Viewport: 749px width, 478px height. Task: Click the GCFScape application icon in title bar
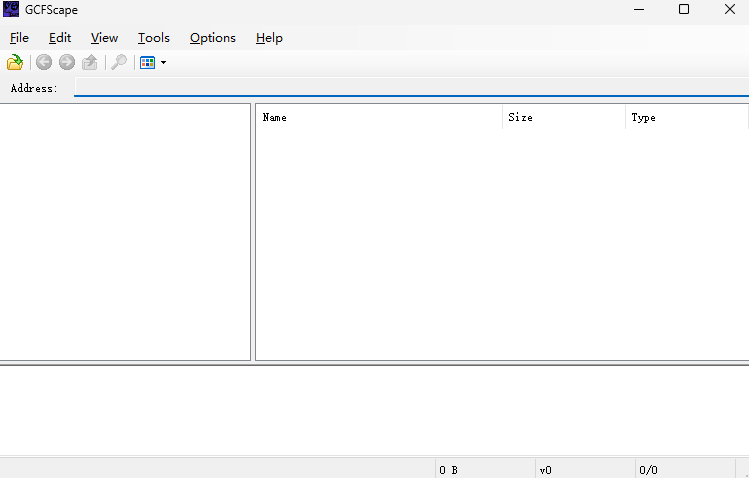(x=11, y=10)
